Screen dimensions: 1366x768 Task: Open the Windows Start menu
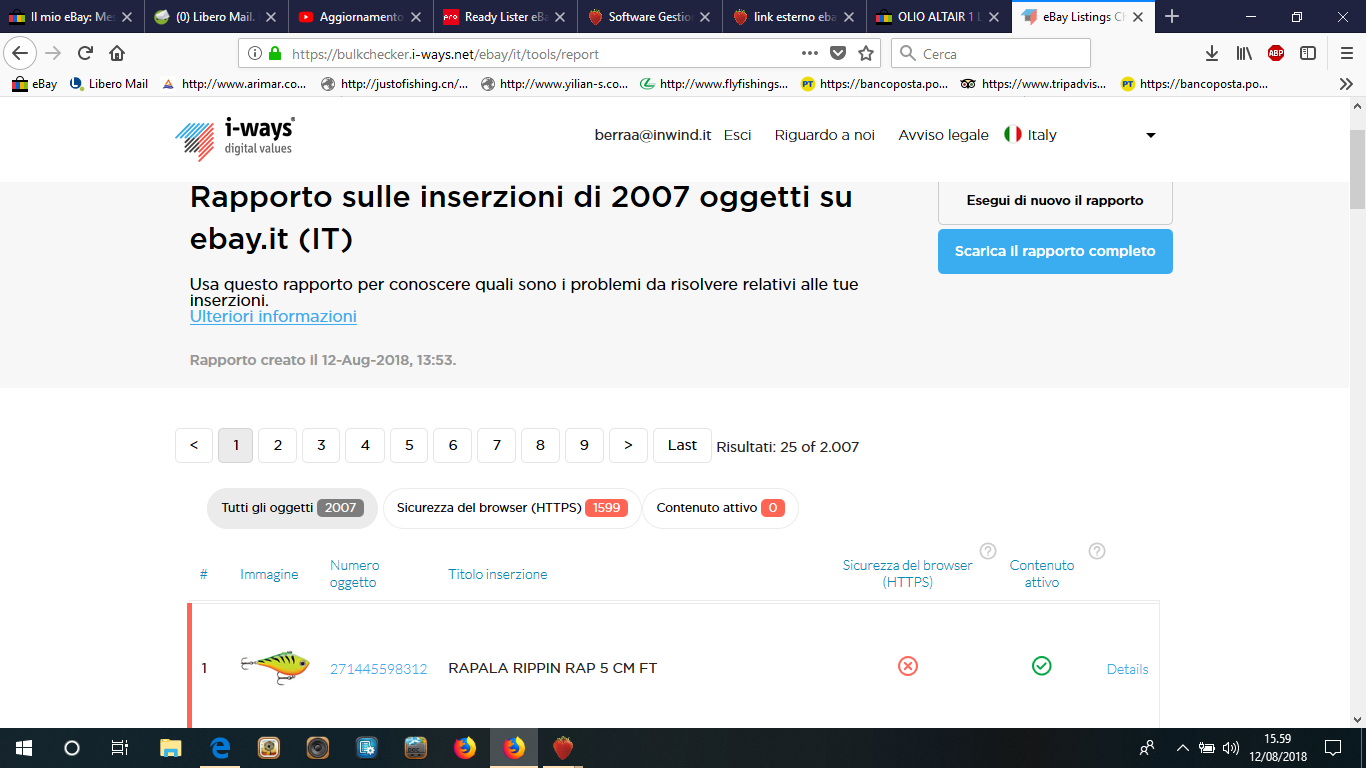24,748
